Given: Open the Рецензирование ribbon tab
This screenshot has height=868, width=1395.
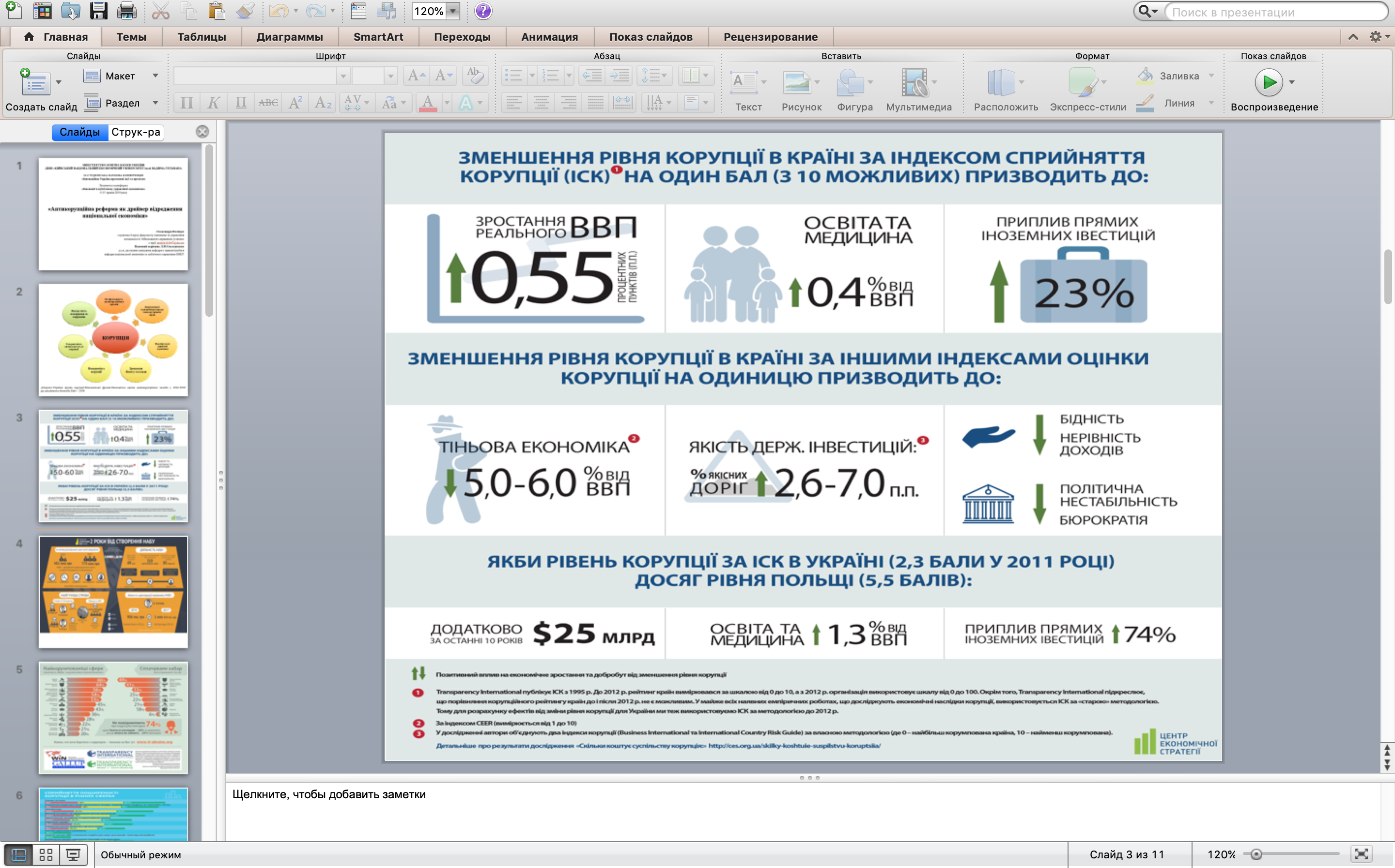Looking at the screenshot, I should pos(771,37).
